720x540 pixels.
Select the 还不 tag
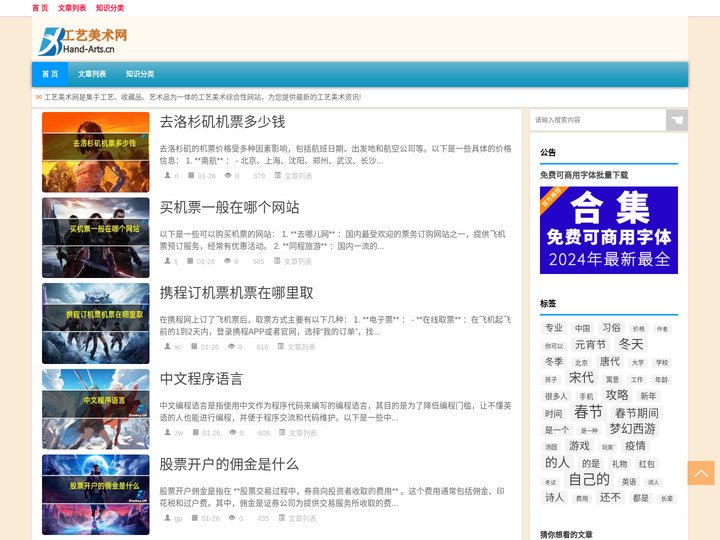(610, 497)
